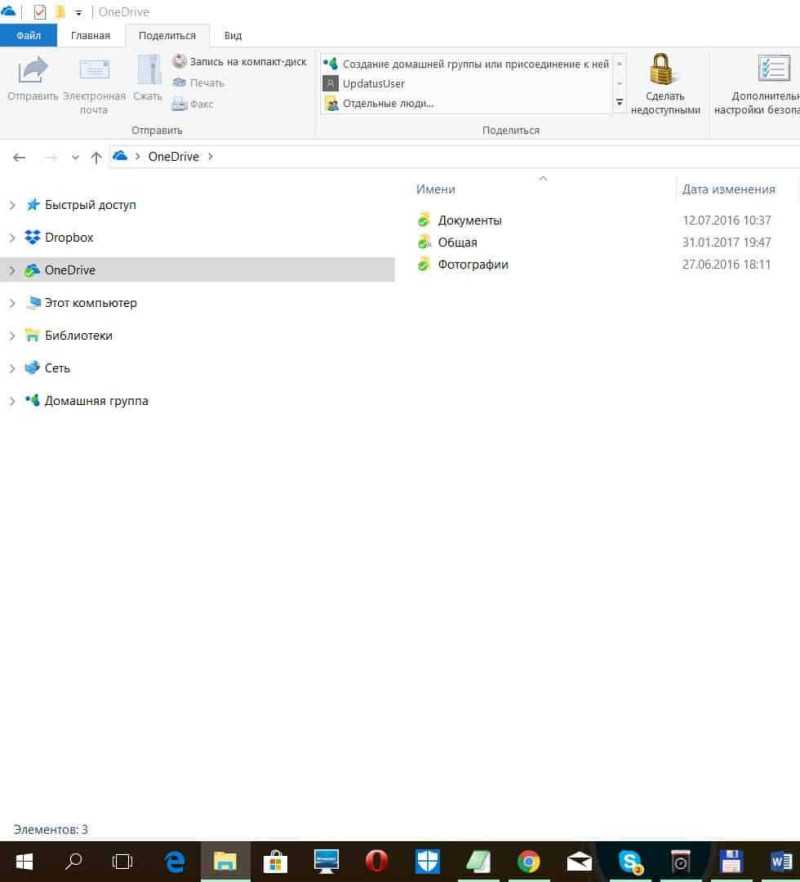Image resolution: width=800 pixels, height=882 pixels.
Task: Select the Поделиться ribbon tab
Action: pyautogui.click(x=167, y=35)
